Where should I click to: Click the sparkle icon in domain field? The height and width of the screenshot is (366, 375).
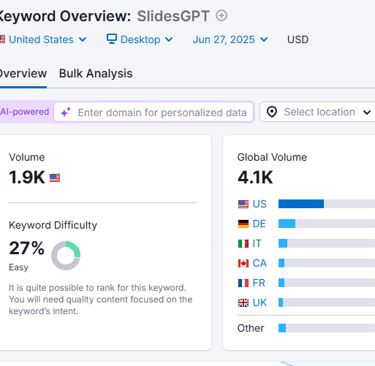point(66,112)
